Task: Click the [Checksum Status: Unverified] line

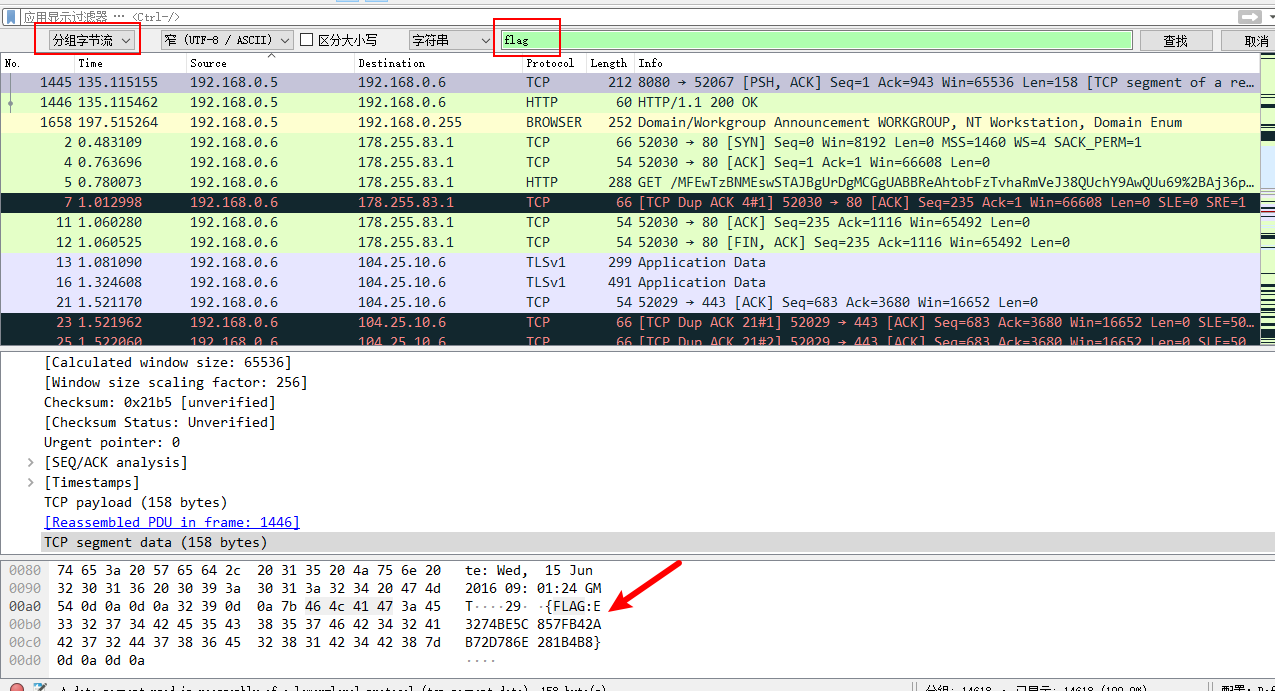Action: pyautogui.click(x=159, y=422)
